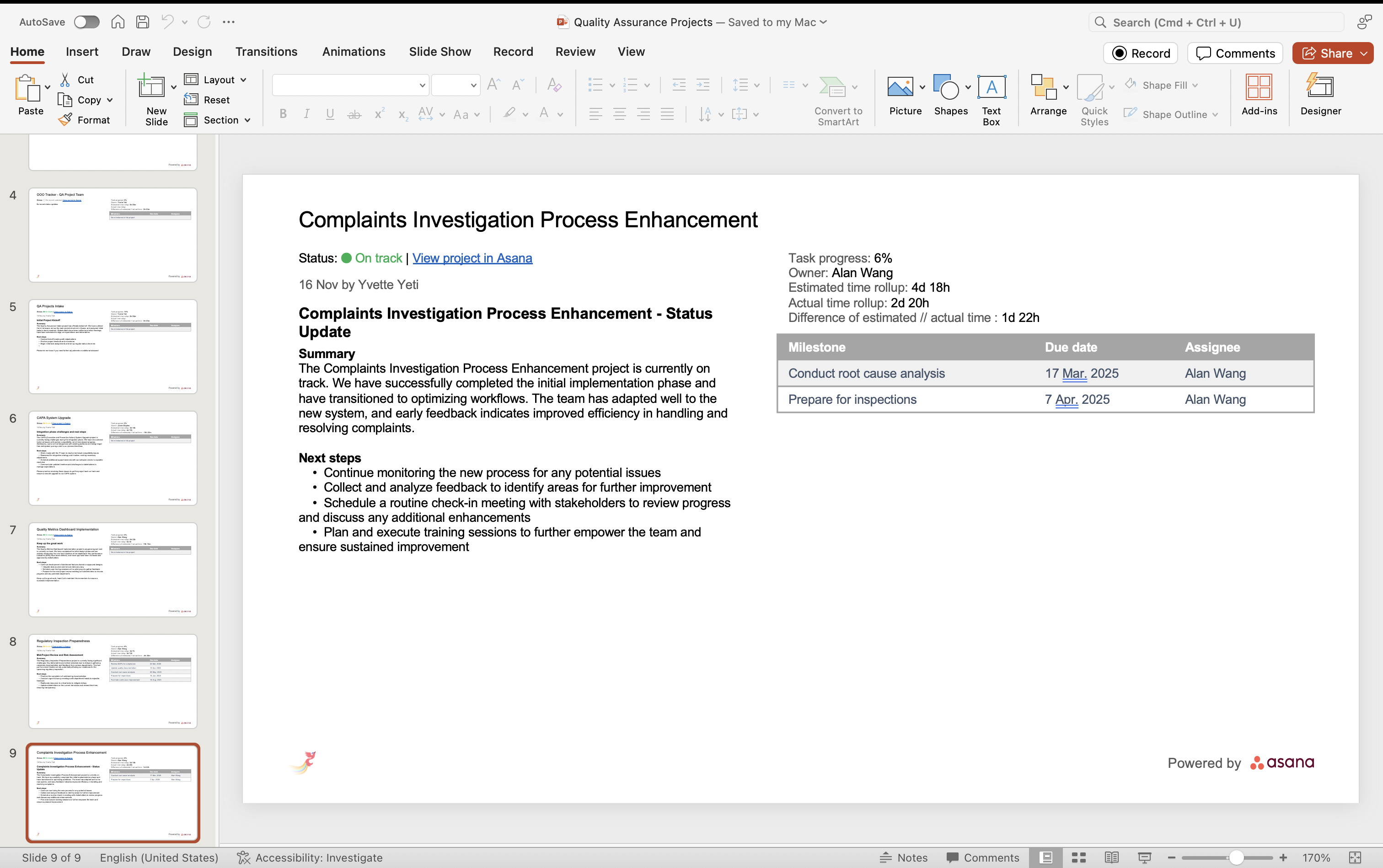Apply bold formatting
Viewport: 1383px width, 868px height.
pos(283,114)
